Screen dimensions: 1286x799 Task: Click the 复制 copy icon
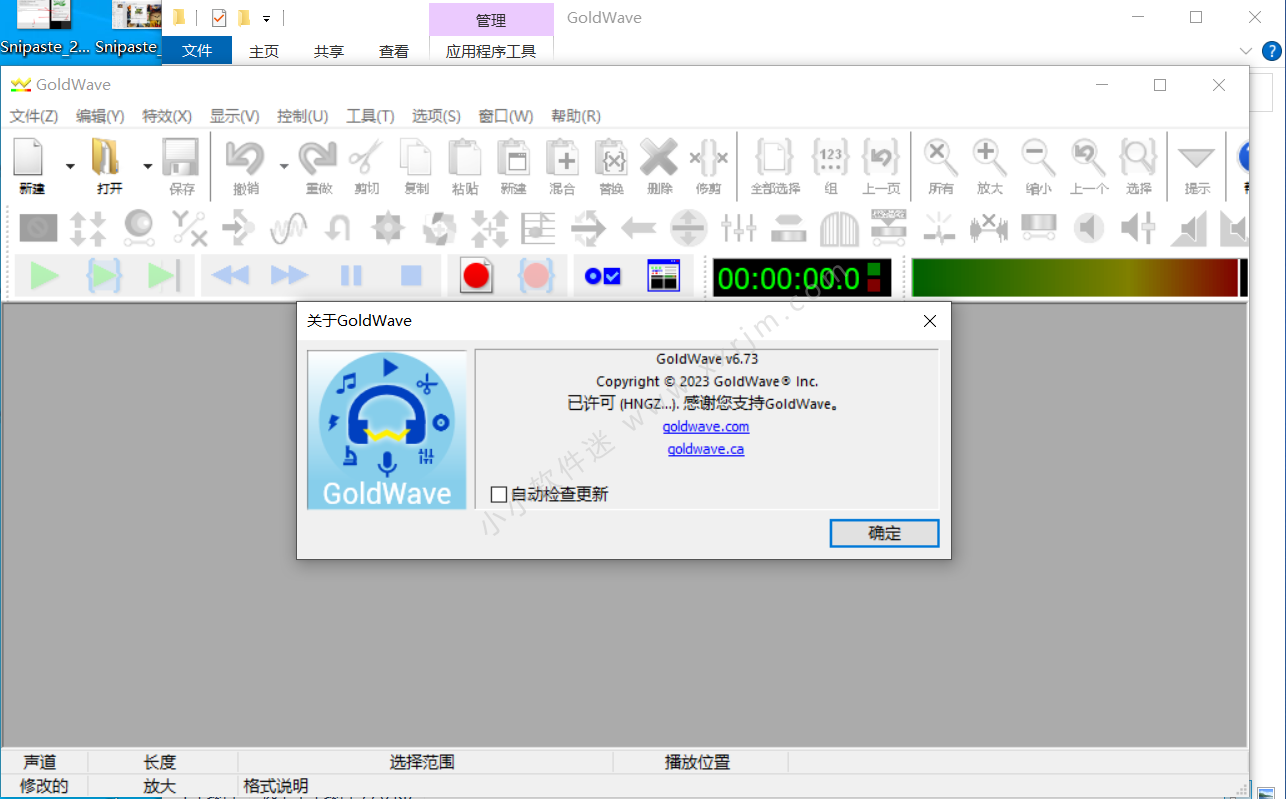415,158
